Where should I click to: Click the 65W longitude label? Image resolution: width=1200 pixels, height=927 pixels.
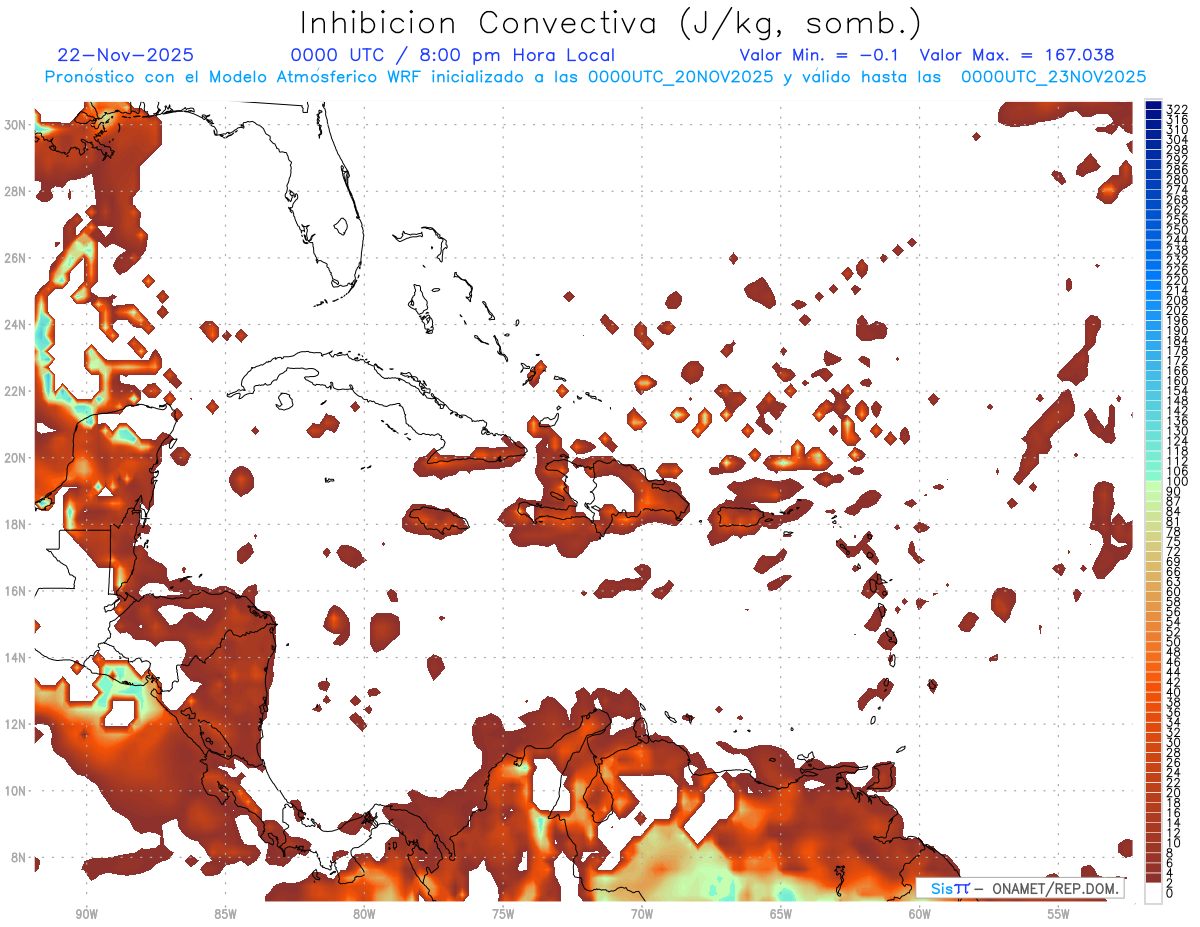pyautogui.click(x=781, y=915)
